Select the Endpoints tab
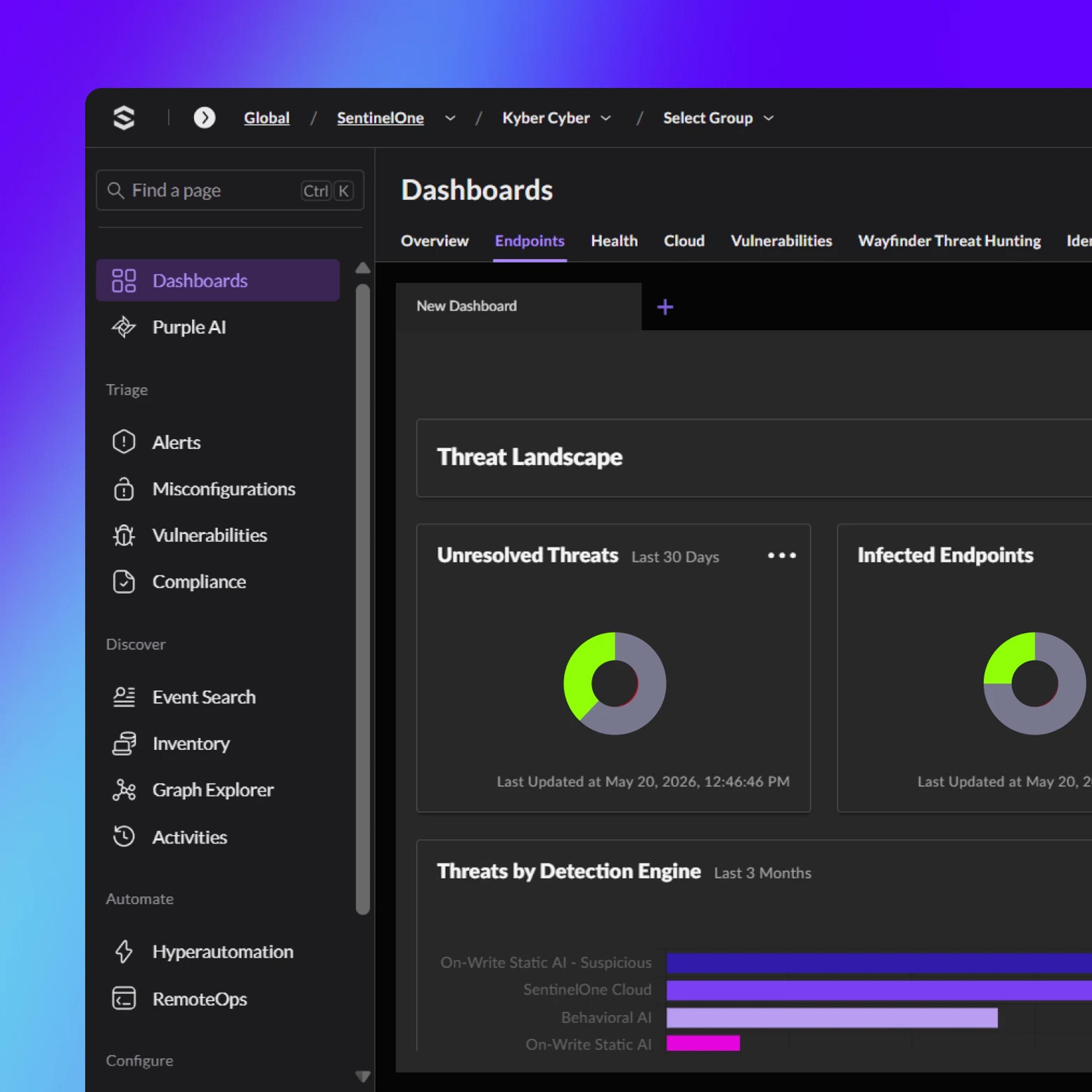 coord(530,241)
